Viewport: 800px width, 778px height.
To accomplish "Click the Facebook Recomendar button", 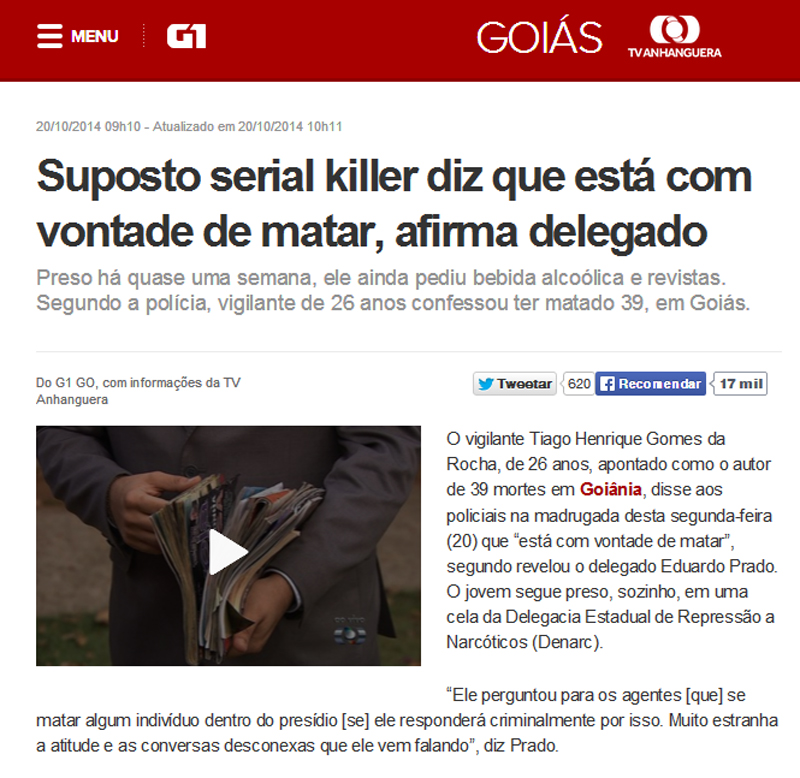I will (651, 384).
